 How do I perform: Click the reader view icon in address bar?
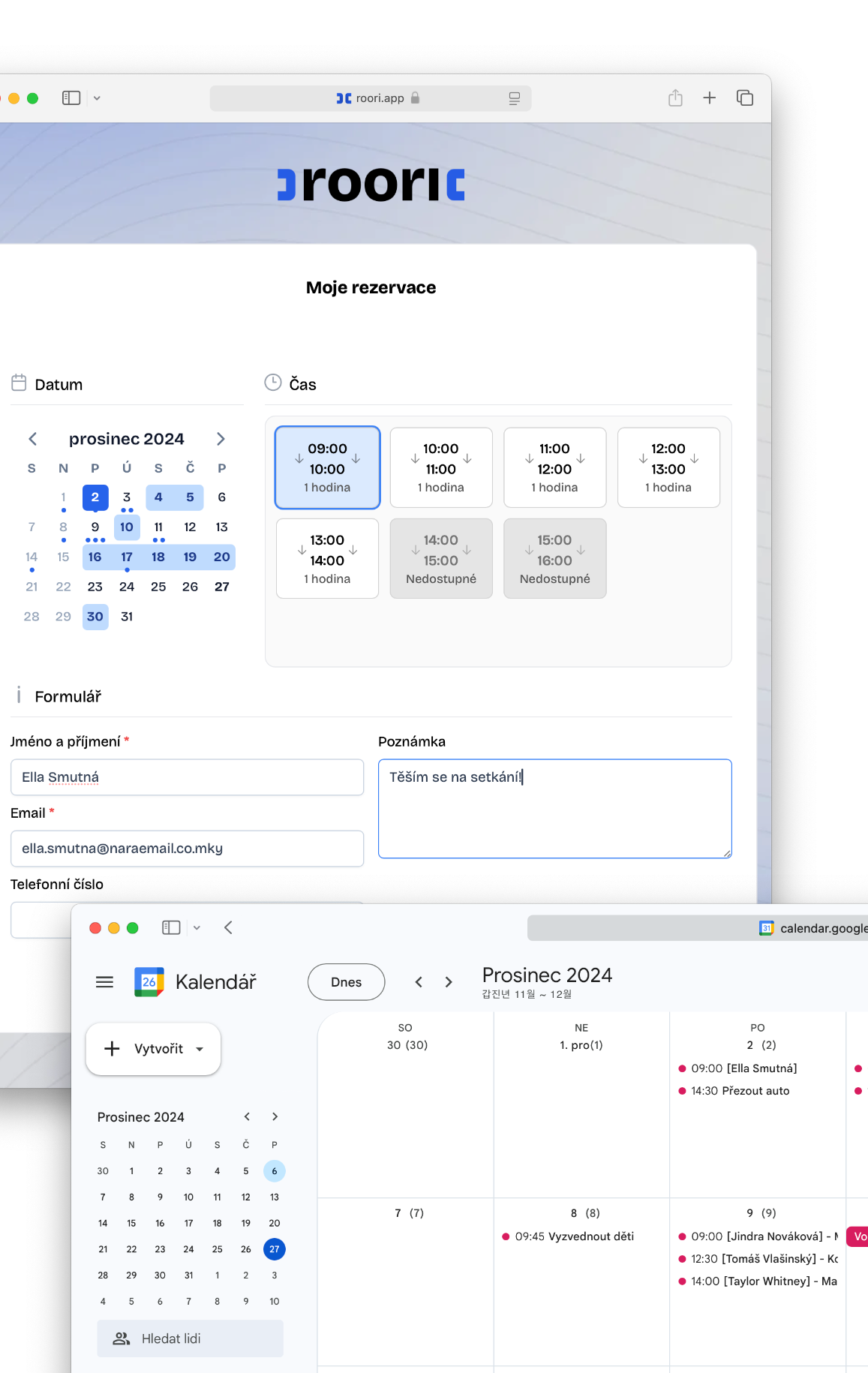pos(514,98)
